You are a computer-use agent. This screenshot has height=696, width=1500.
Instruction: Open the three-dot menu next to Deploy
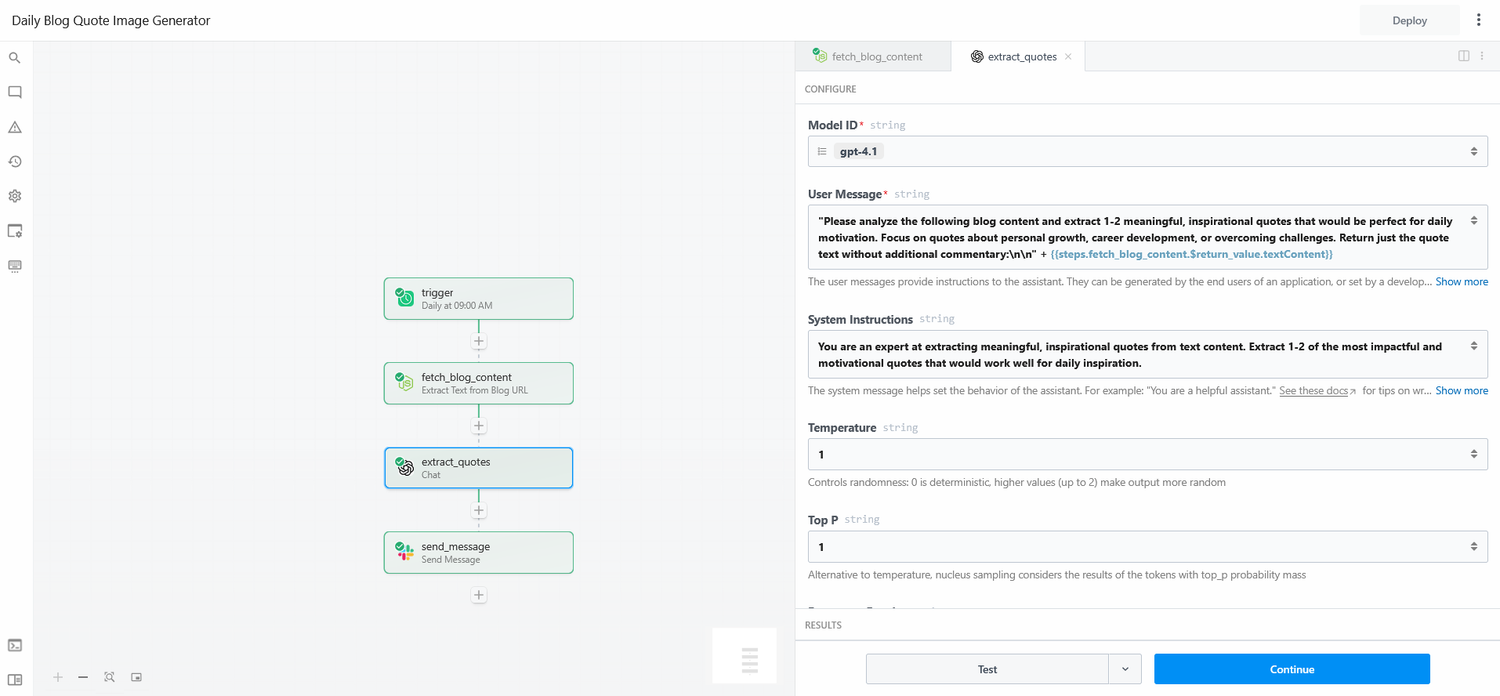pyautogui.click(x=1479, y=20)
